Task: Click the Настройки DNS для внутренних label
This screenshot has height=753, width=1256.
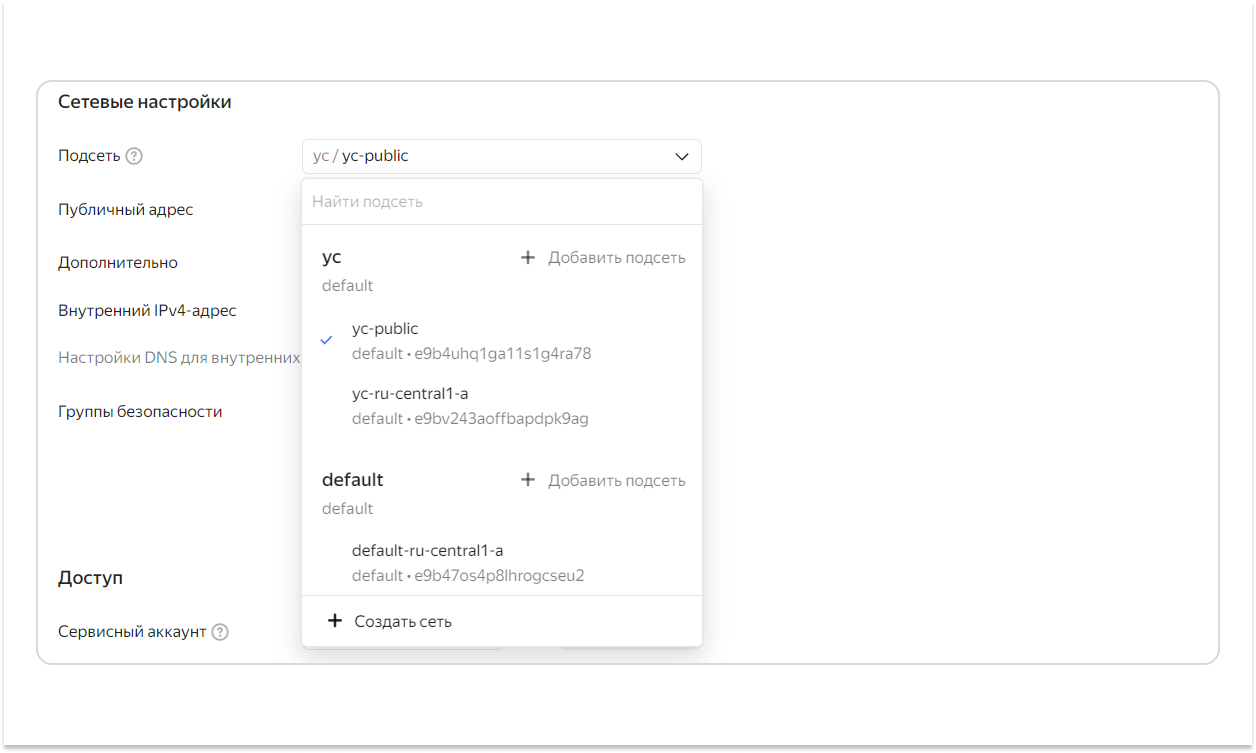Action: (179, 357)
